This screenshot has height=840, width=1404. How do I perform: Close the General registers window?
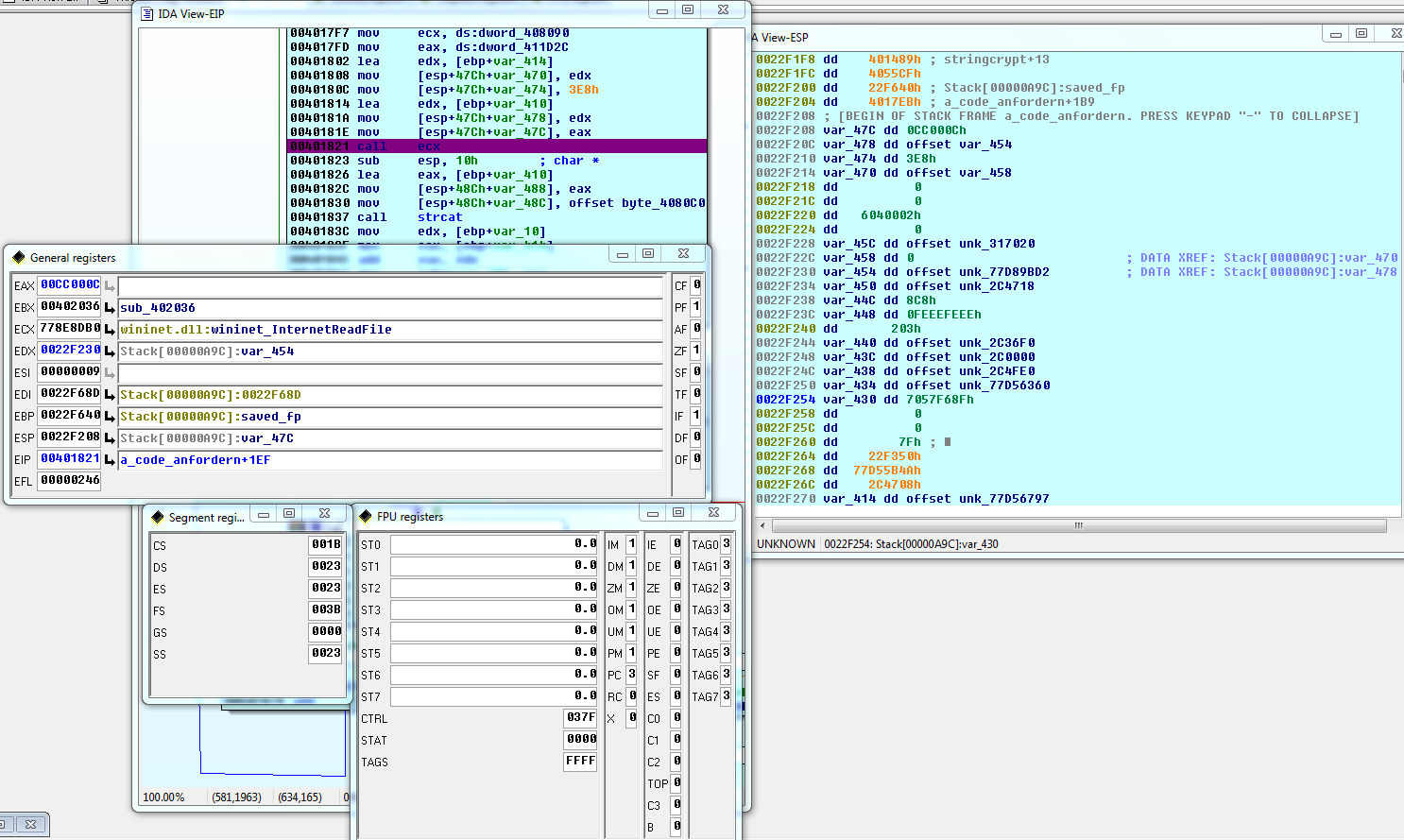coord(683,254)
